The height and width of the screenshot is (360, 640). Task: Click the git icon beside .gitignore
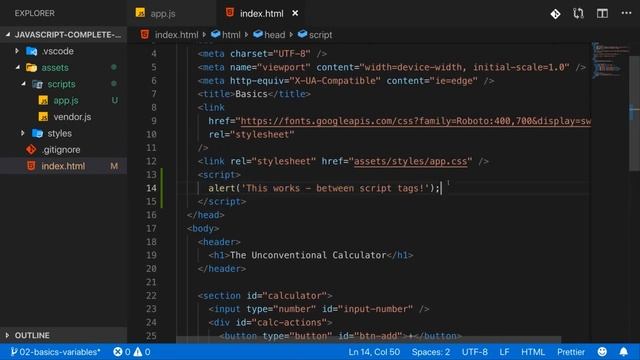click(31, 149)
